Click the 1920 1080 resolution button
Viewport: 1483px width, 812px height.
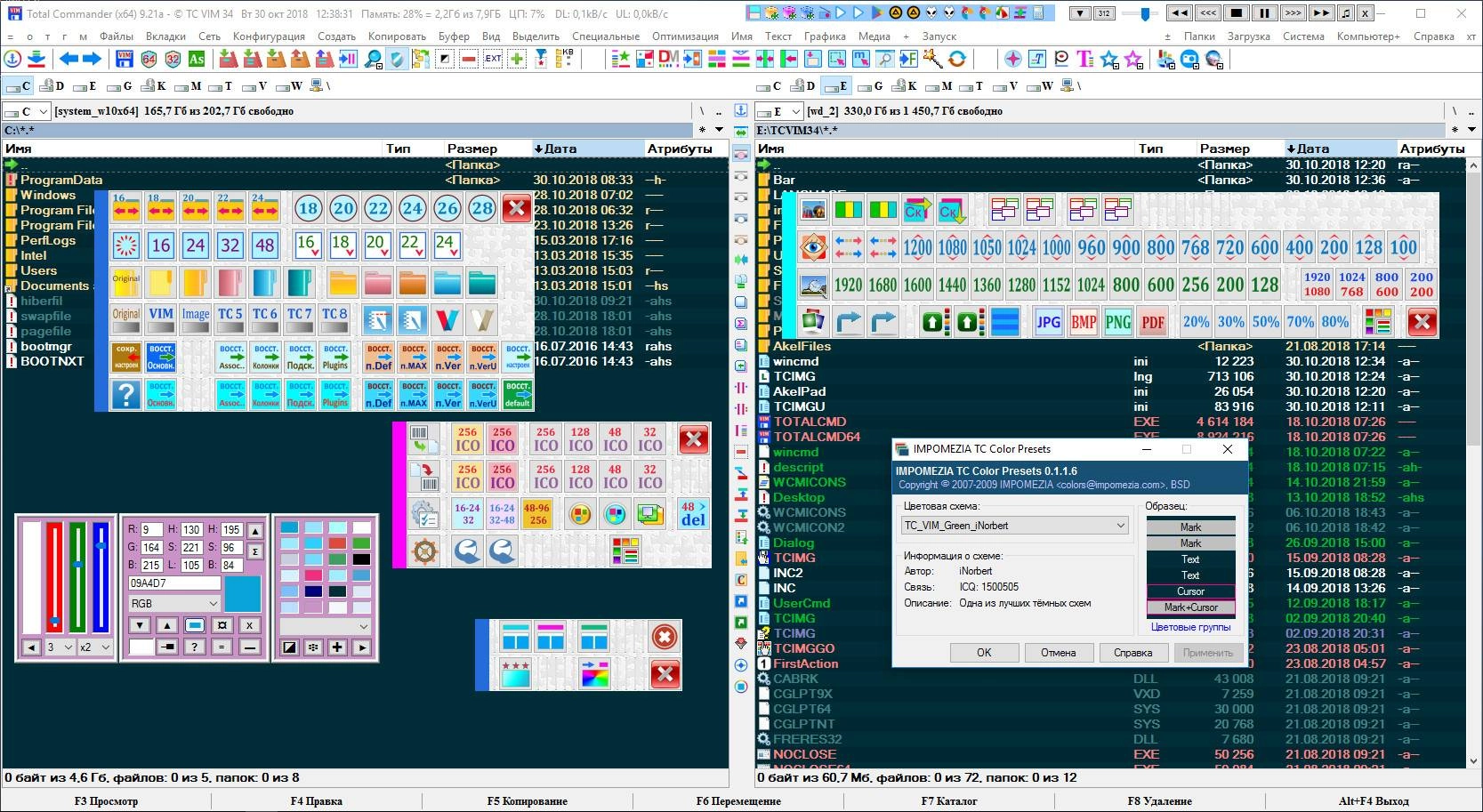click(x=1317, y=284)
